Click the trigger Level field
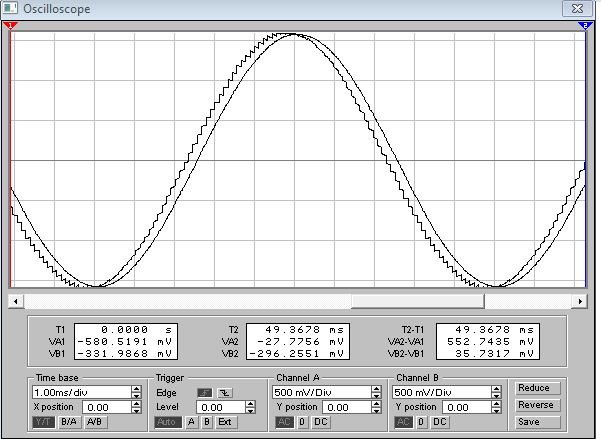 click(221, 407)
